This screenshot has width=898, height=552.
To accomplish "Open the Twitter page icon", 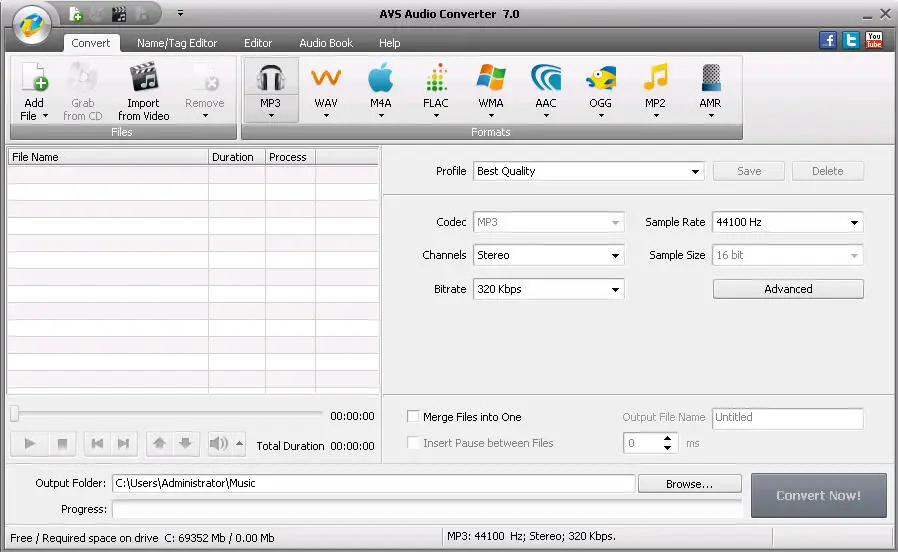I will click(850, 40).
